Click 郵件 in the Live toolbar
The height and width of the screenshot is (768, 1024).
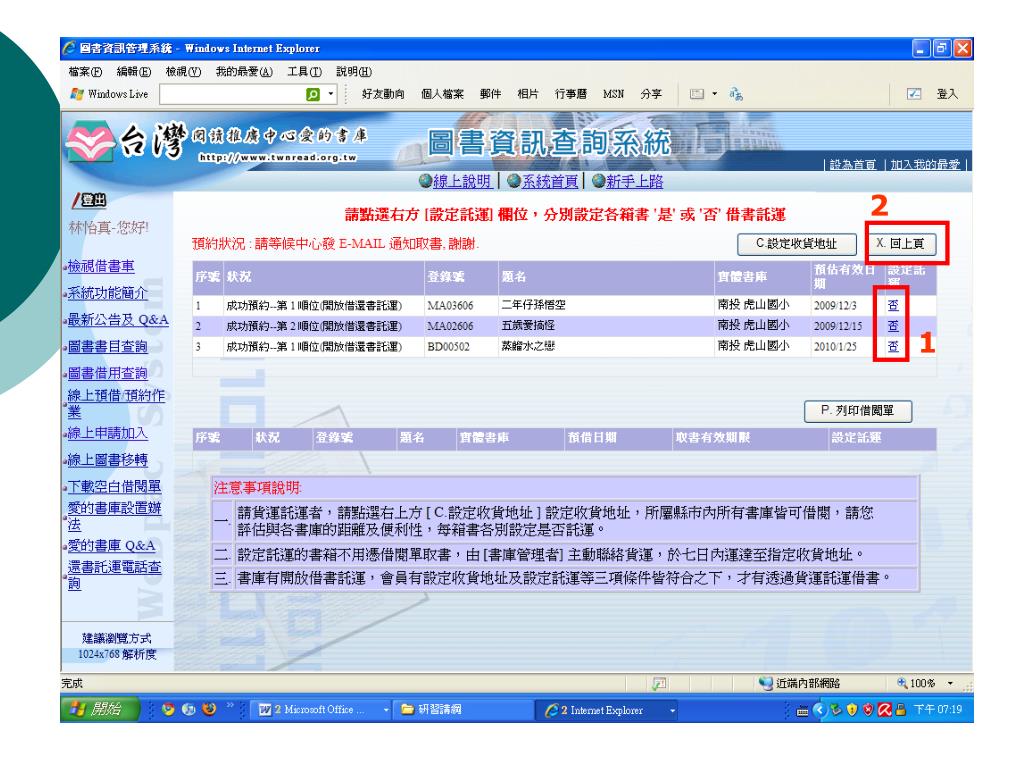click(490, 94)
